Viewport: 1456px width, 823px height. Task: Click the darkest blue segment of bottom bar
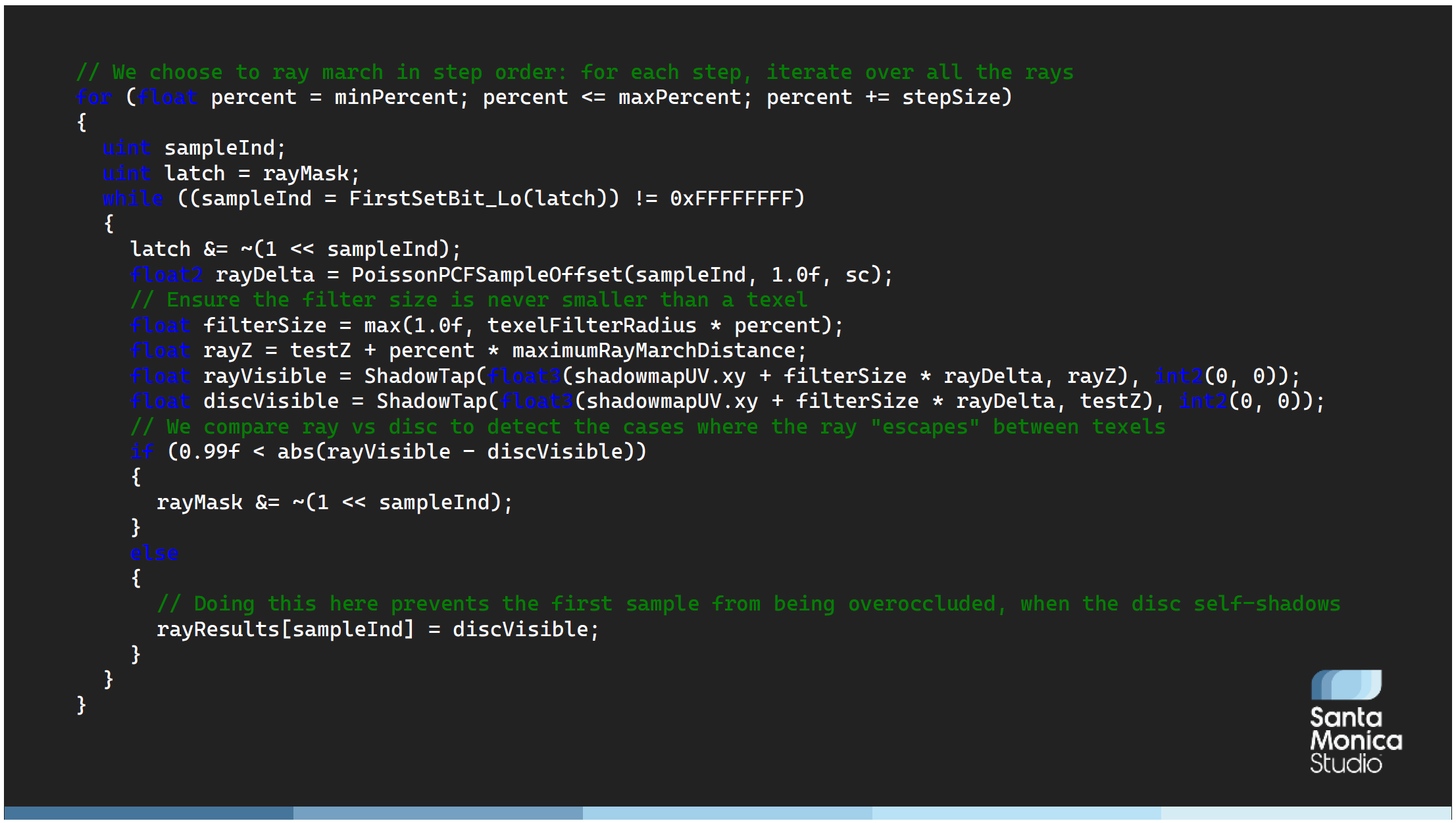point(148,813)
